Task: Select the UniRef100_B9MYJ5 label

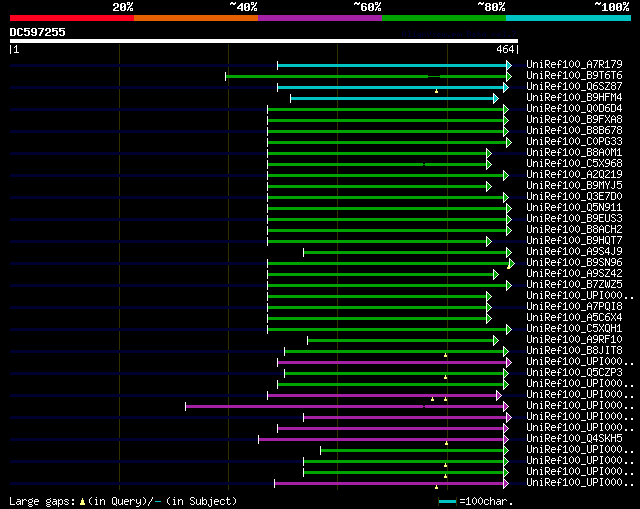Action: click(x=574, y=186)
